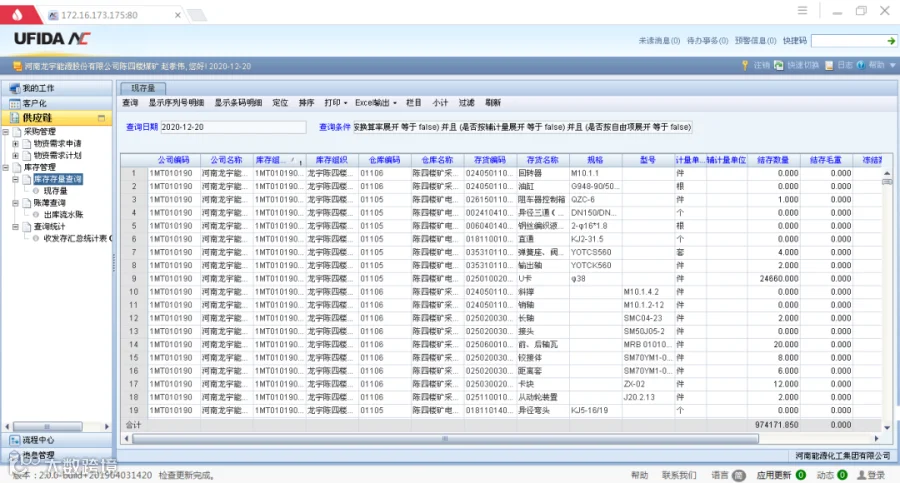The width and height of the screenshot is (900, 483).
Task: Click 查询 in the toolbar
Action: [130, 103]
